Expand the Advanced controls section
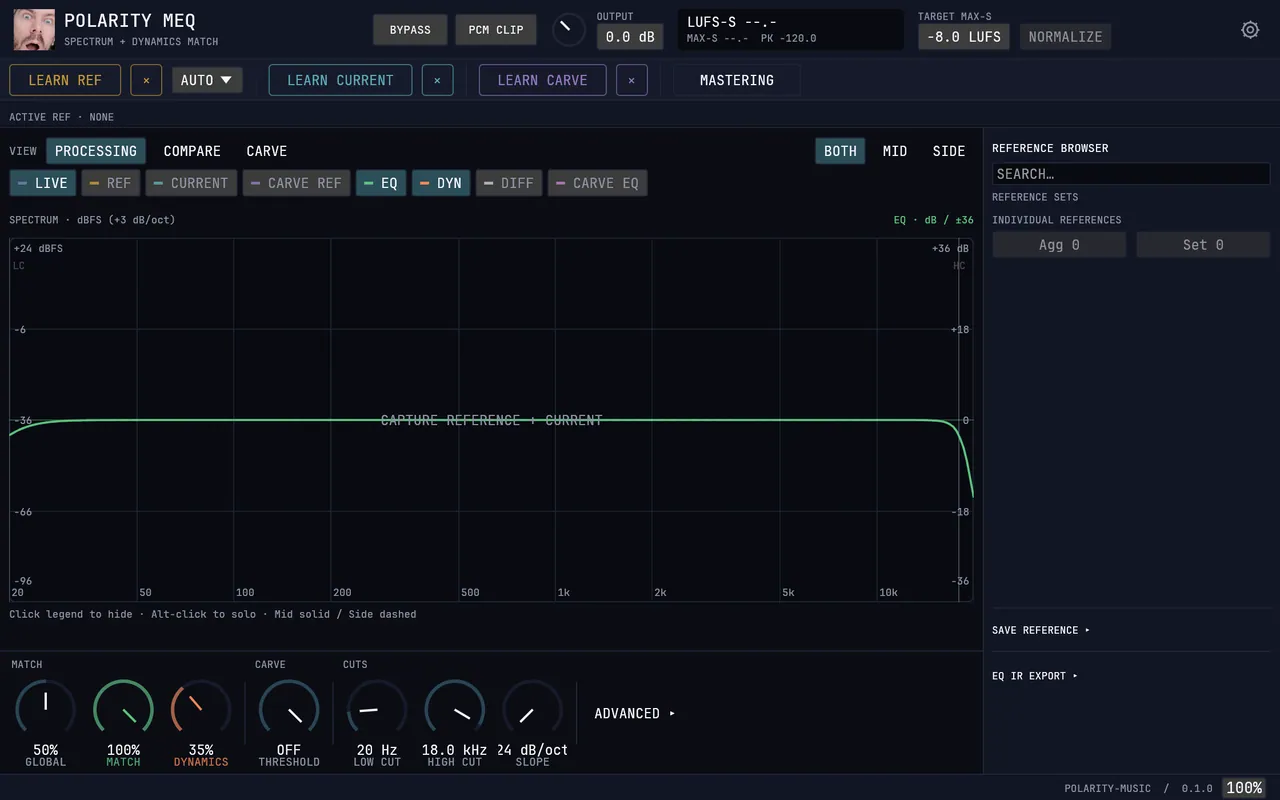Screen dimensions: 1280x800 point(635,714)
